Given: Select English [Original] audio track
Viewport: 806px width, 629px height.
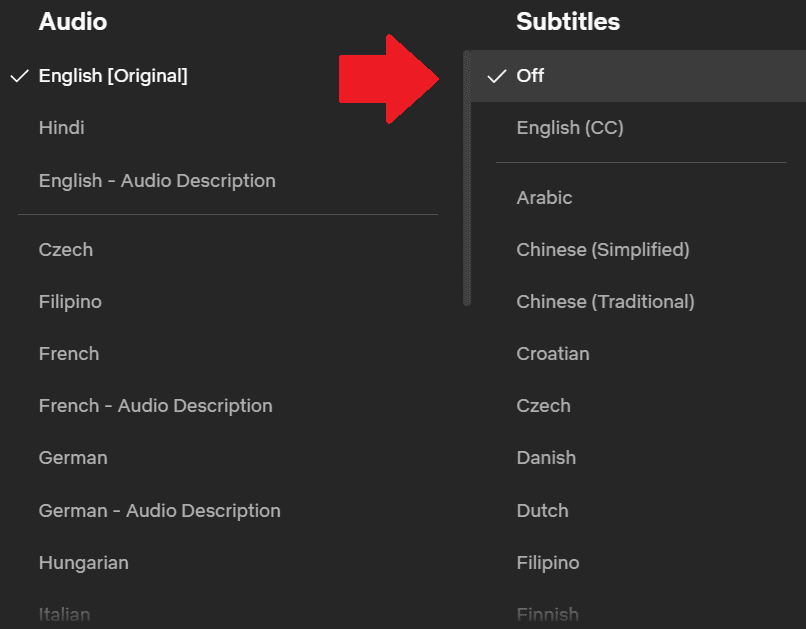Looking at the screenshot, I should pyautogui.click(x=113, y=76).
